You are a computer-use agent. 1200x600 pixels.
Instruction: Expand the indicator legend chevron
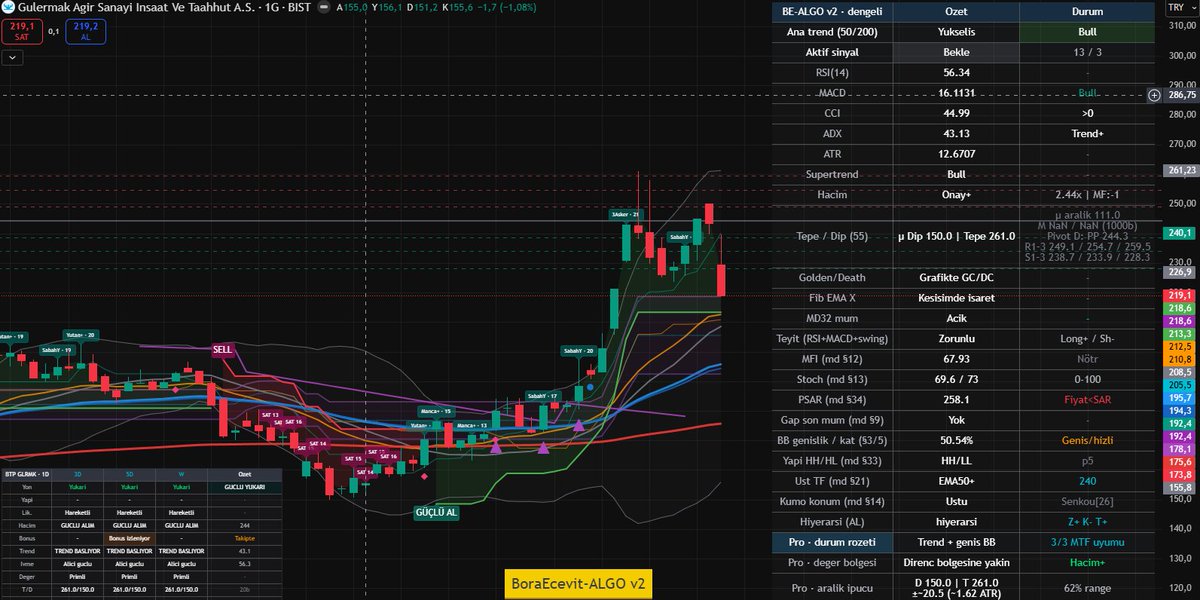[13, 58]
